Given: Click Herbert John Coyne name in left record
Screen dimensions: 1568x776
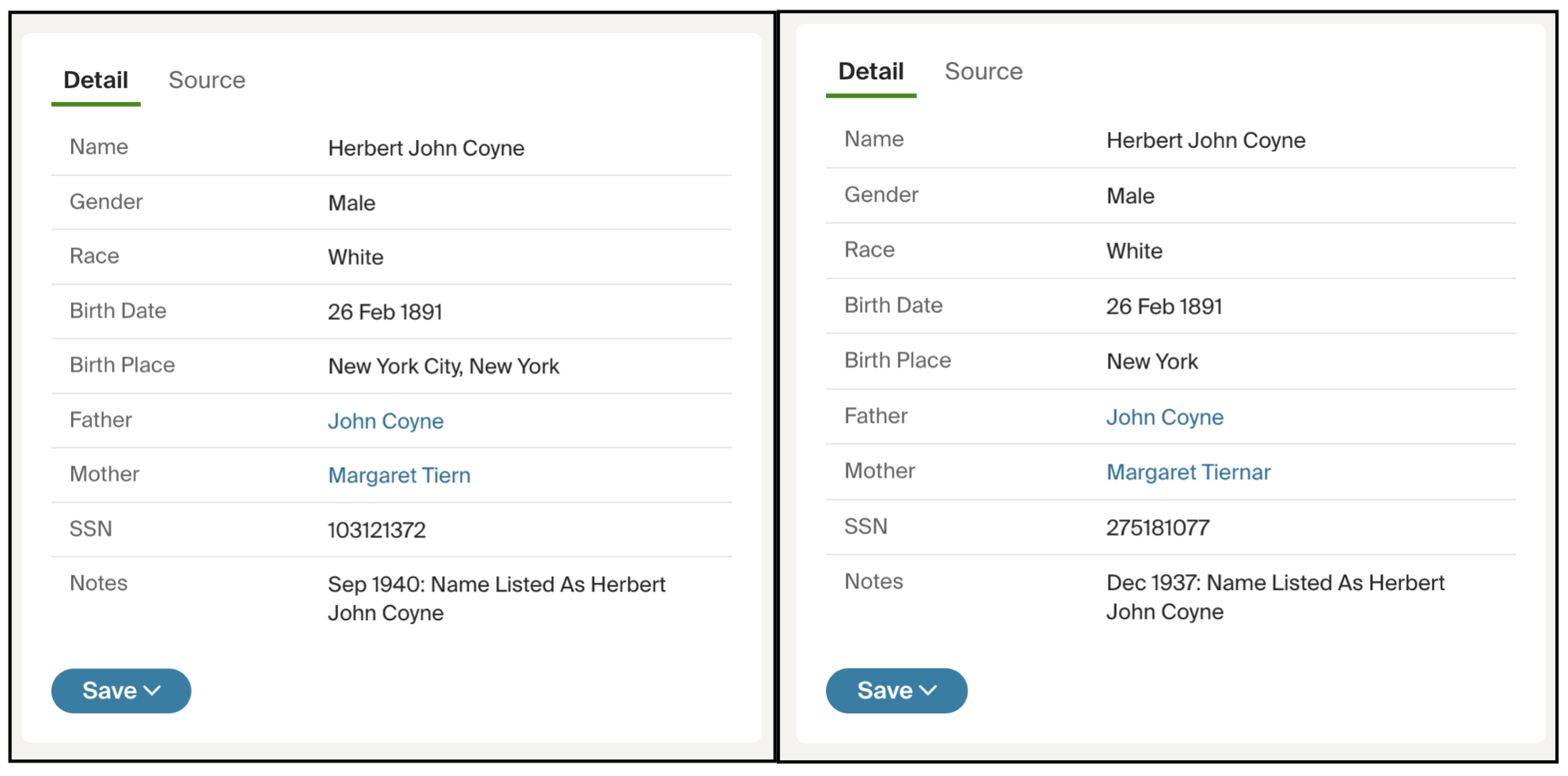Looking at the screenshot, I should [x=426, y=148].
